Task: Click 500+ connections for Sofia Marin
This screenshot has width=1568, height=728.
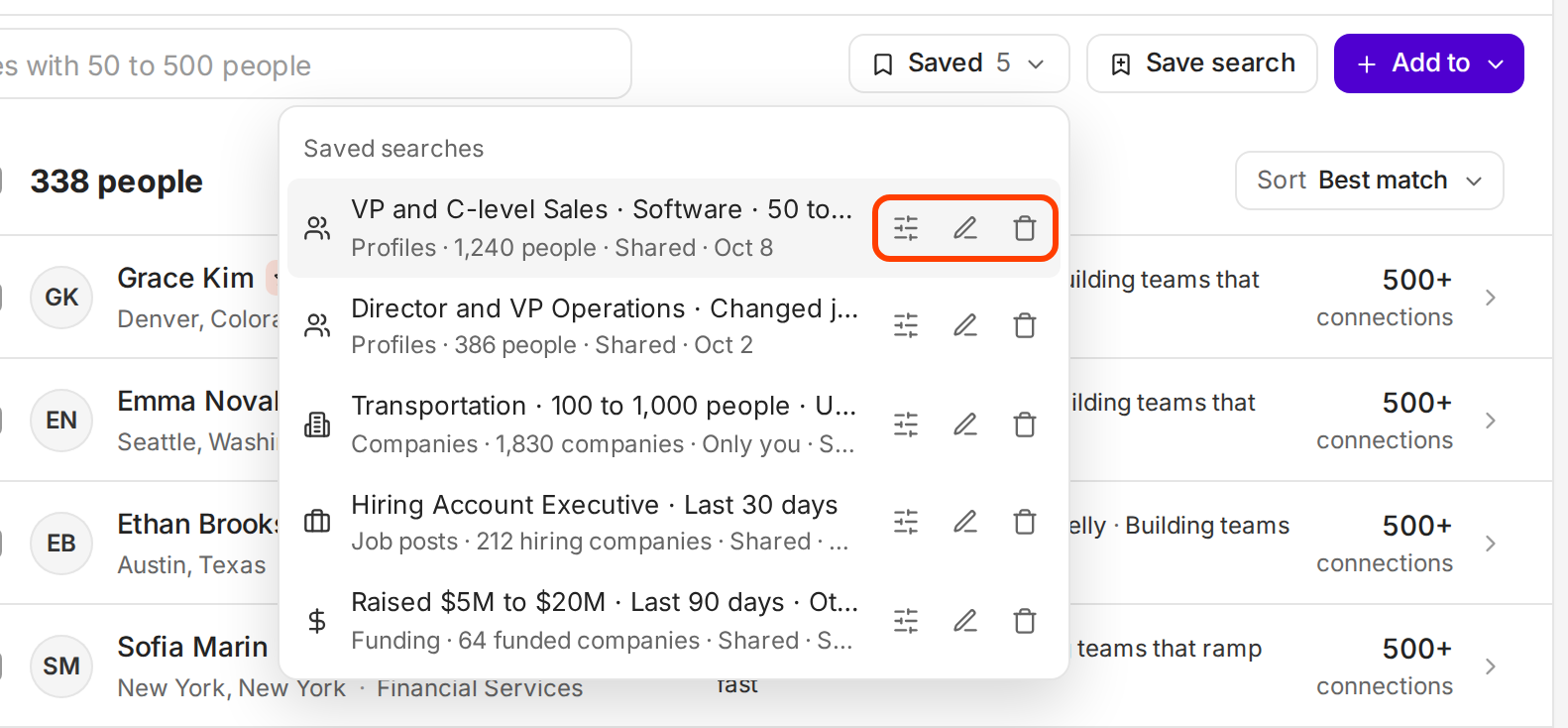Action: pyautogui.click(x=1385, y=667)
